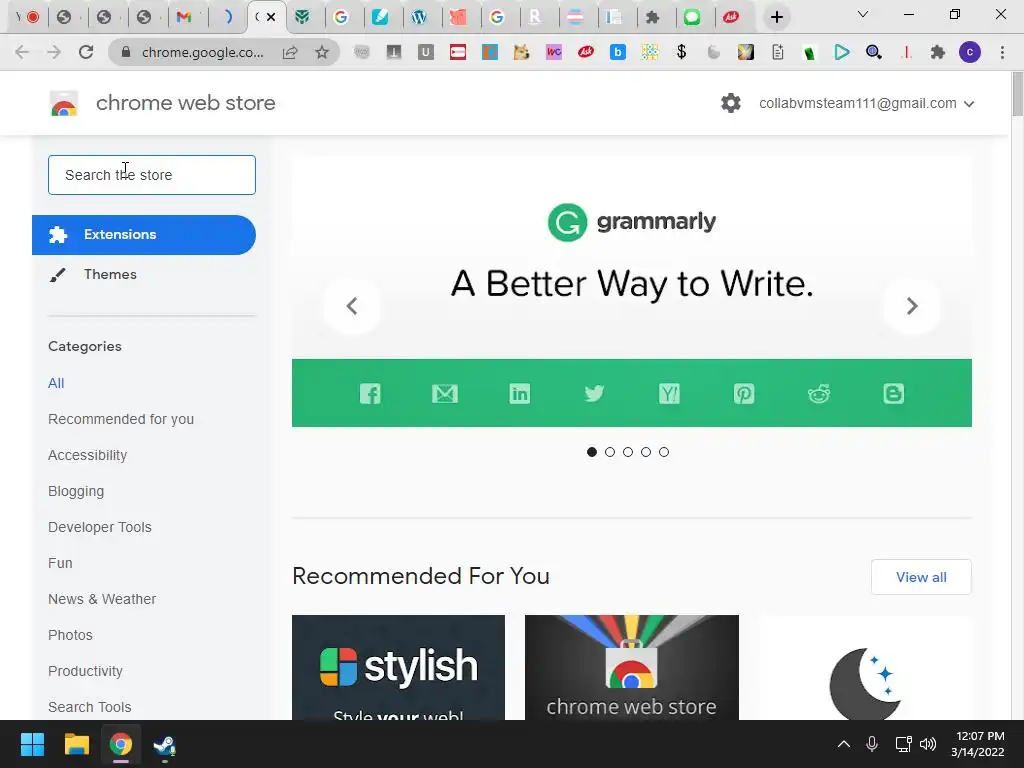
Task: Select the Extensions sidebar item
Action: [x=144, y=234]
